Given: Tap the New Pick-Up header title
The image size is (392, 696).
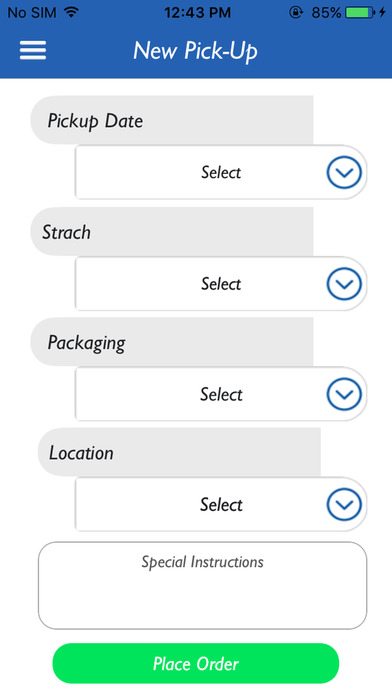Looking at the screenshot, I should click(195, 51).
